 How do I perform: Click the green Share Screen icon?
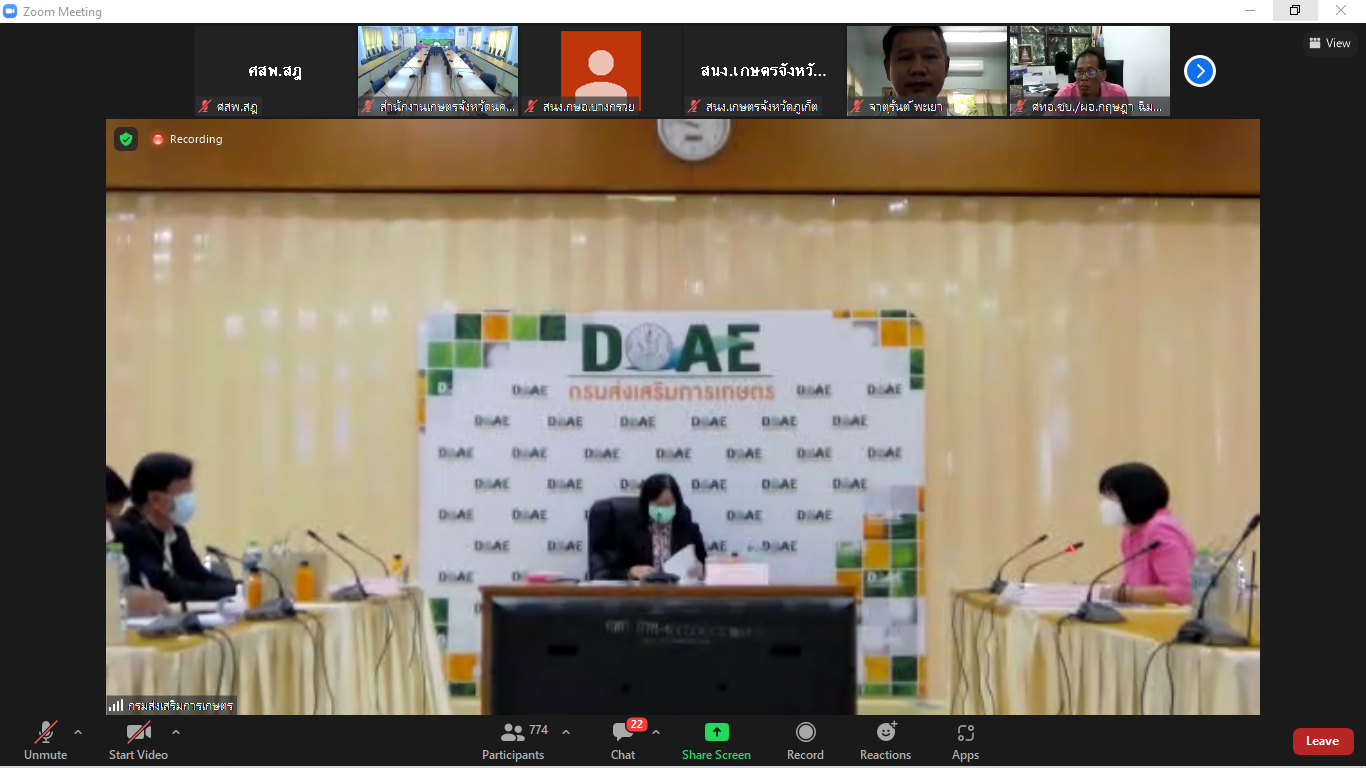(717, 732)
